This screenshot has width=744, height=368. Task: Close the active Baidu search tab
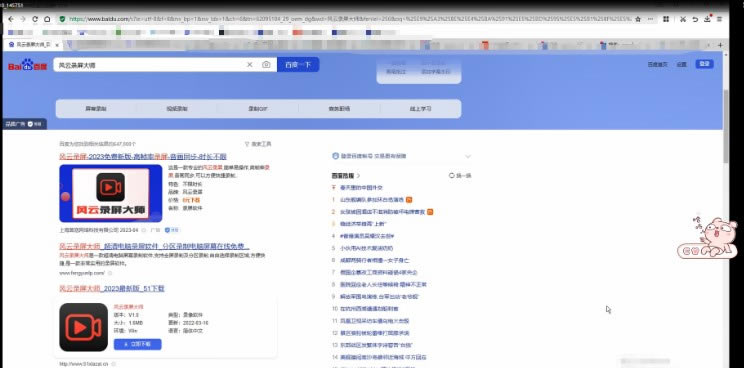click(57, 45)
